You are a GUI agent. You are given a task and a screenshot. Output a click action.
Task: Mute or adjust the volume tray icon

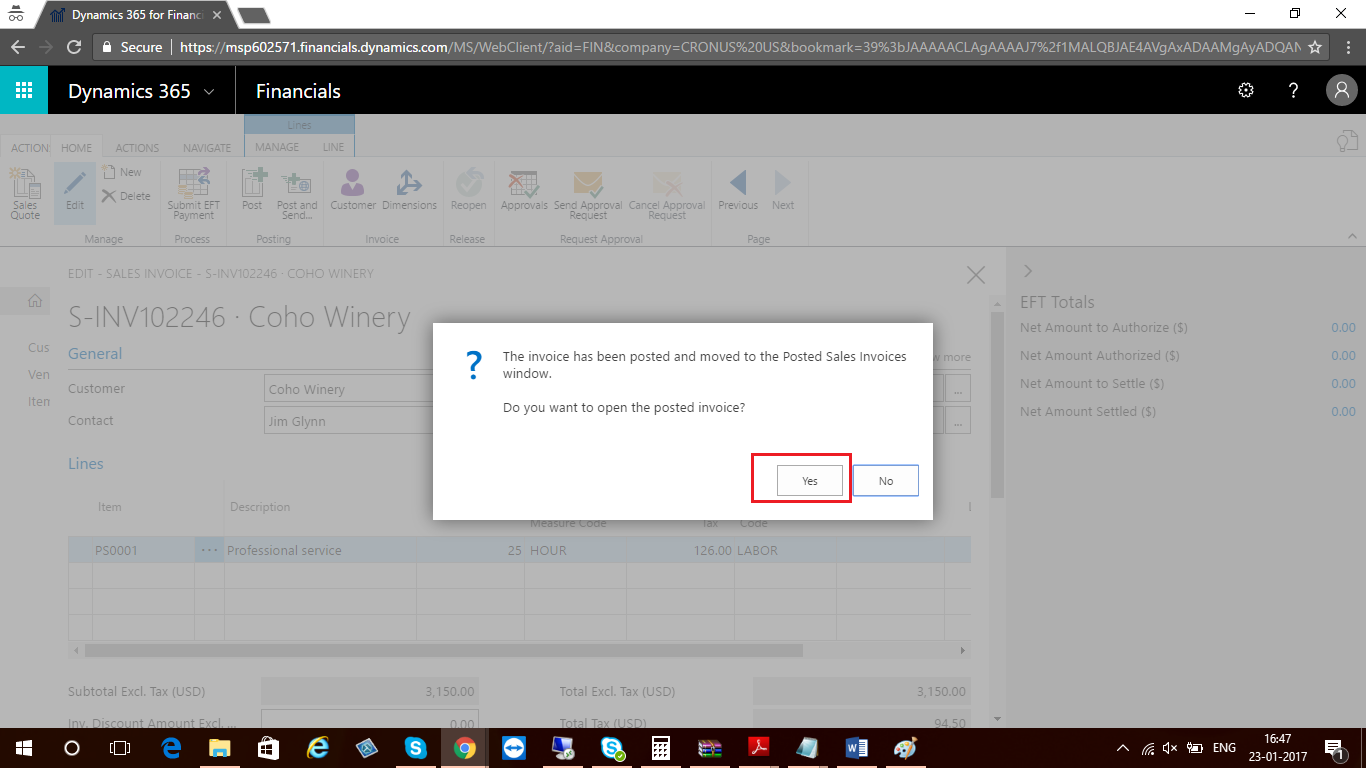(1170, 748)
